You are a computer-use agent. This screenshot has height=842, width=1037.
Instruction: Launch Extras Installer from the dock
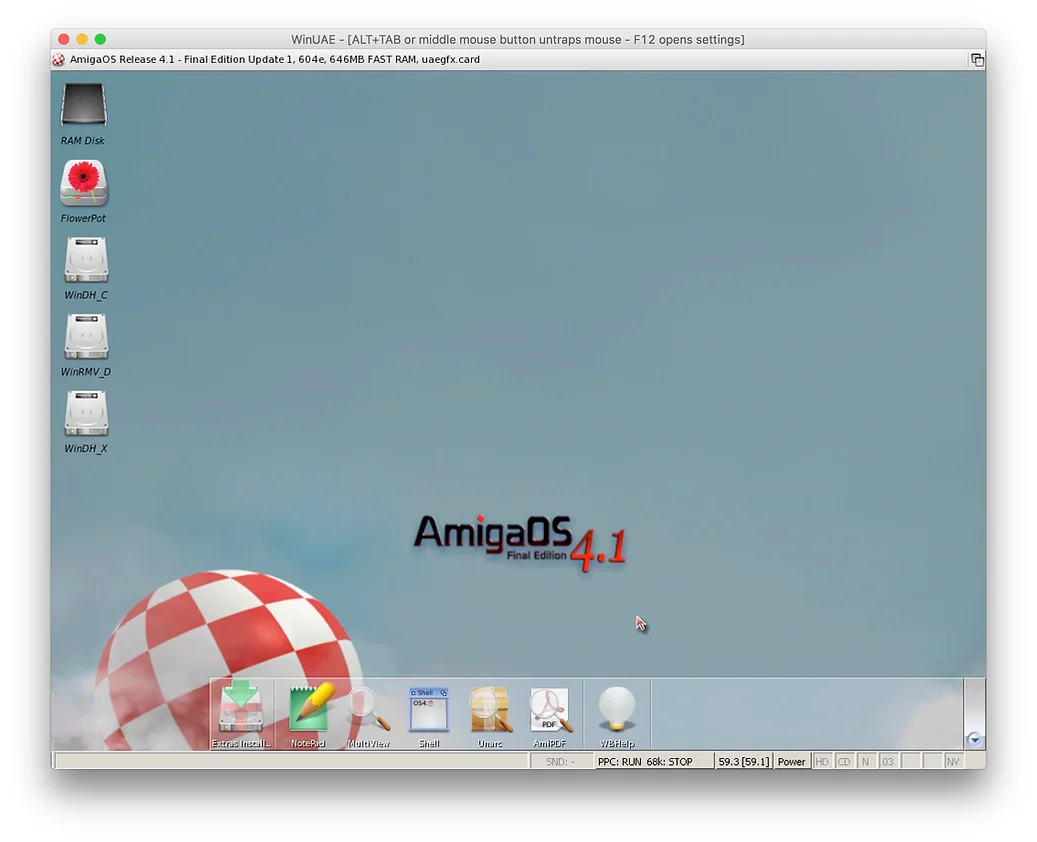tap(240, 710)
